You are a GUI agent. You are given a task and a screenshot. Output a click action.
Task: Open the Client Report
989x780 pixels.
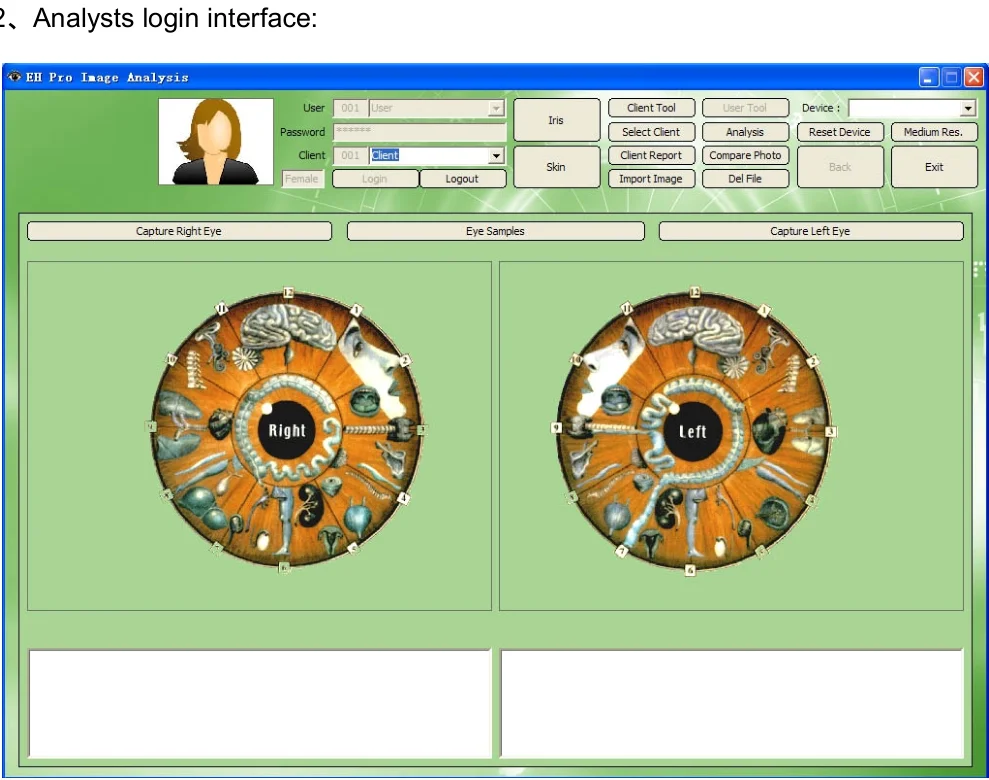point(651,156)
